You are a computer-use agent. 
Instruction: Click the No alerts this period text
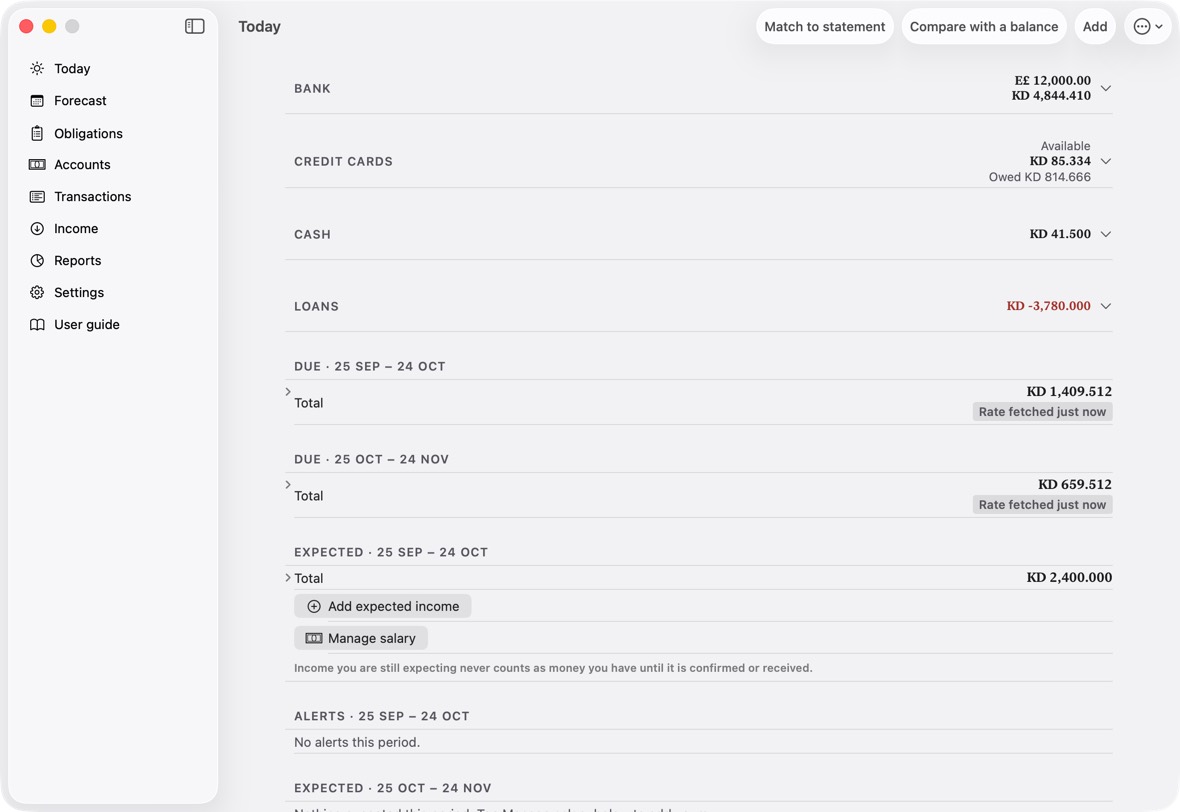[x=357, y=742]
